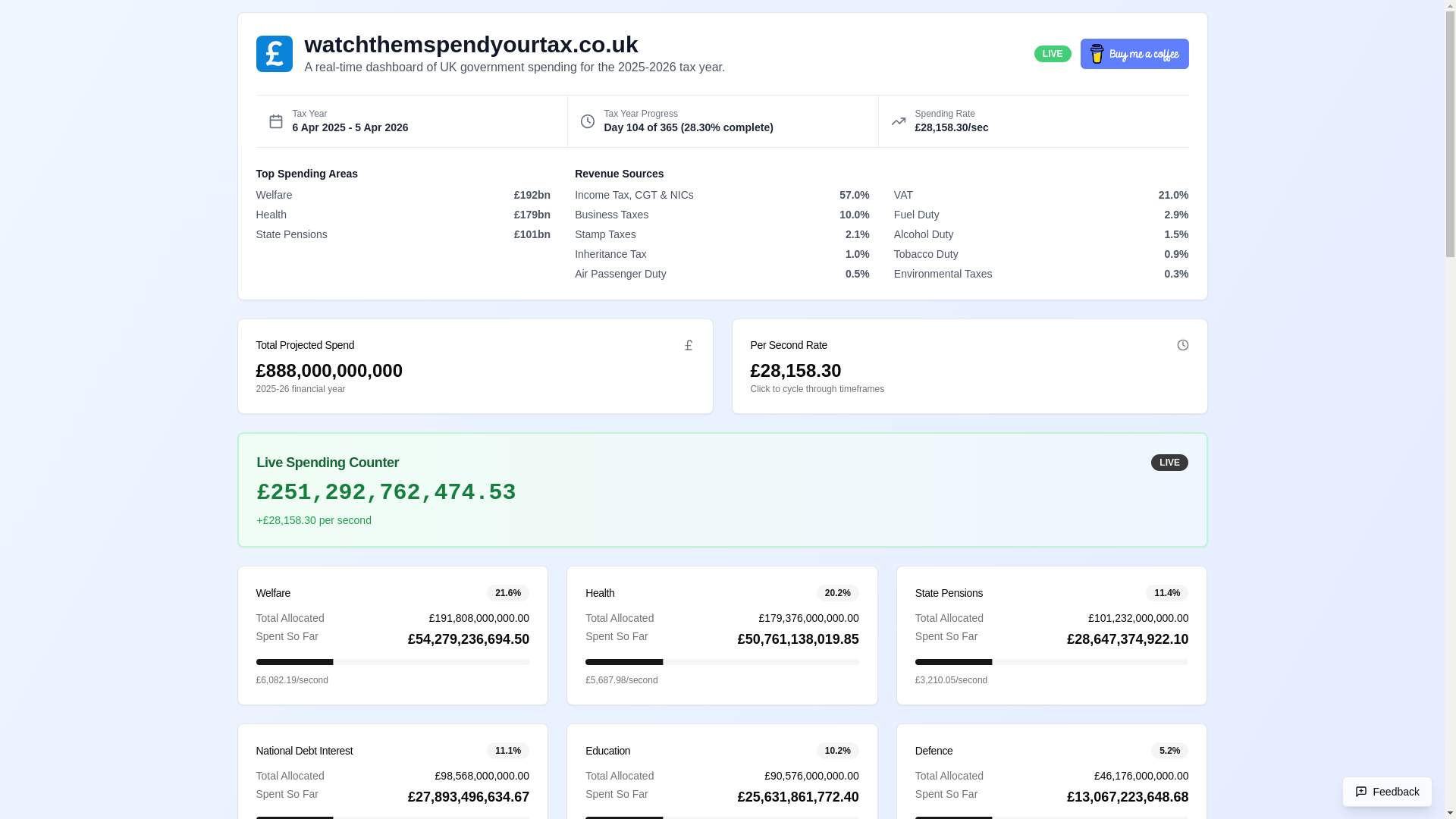Click the Fuel Duty revenue row
This screenshot has width=1456, height=819.
1040,215
